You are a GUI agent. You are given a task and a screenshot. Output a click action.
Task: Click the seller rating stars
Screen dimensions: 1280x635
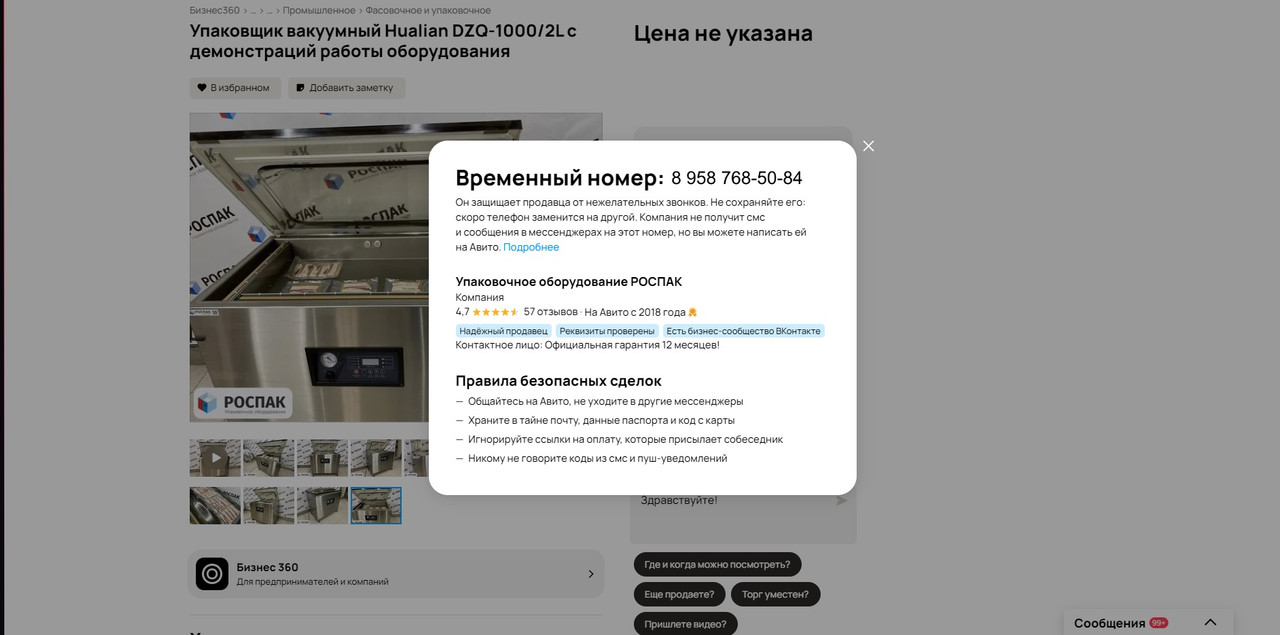coord(495,312)
